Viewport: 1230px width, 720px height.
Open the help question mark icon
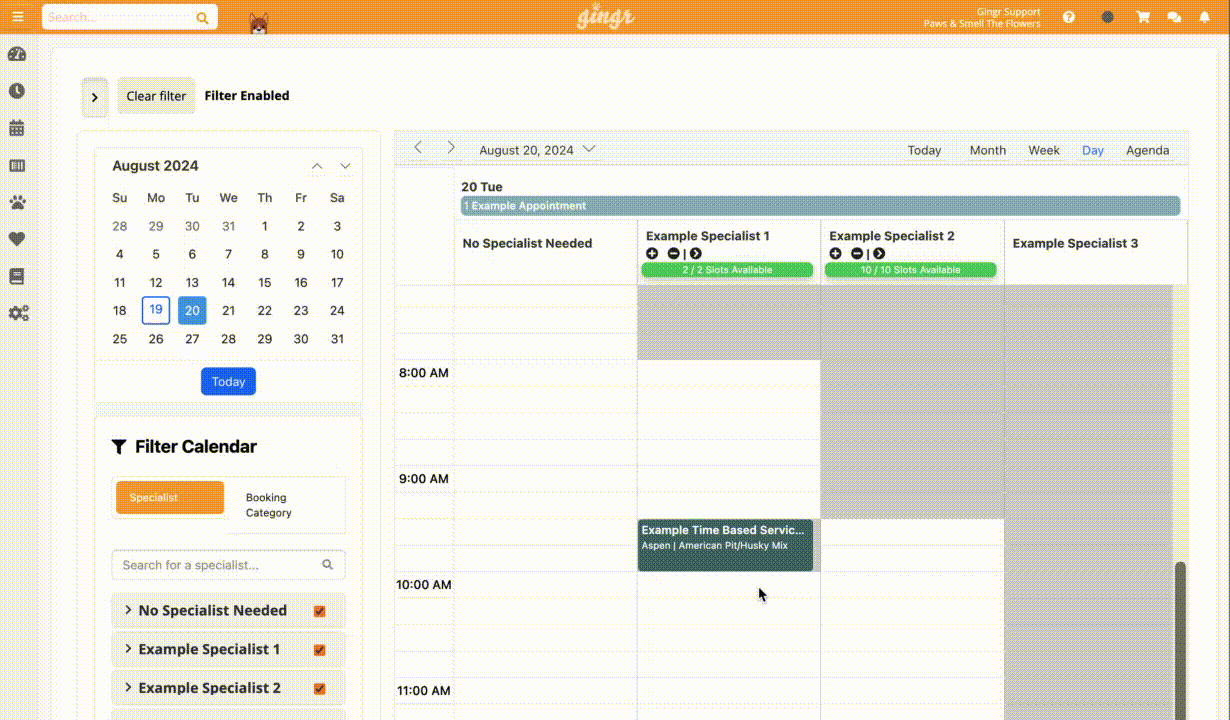tap(1069, 17)
